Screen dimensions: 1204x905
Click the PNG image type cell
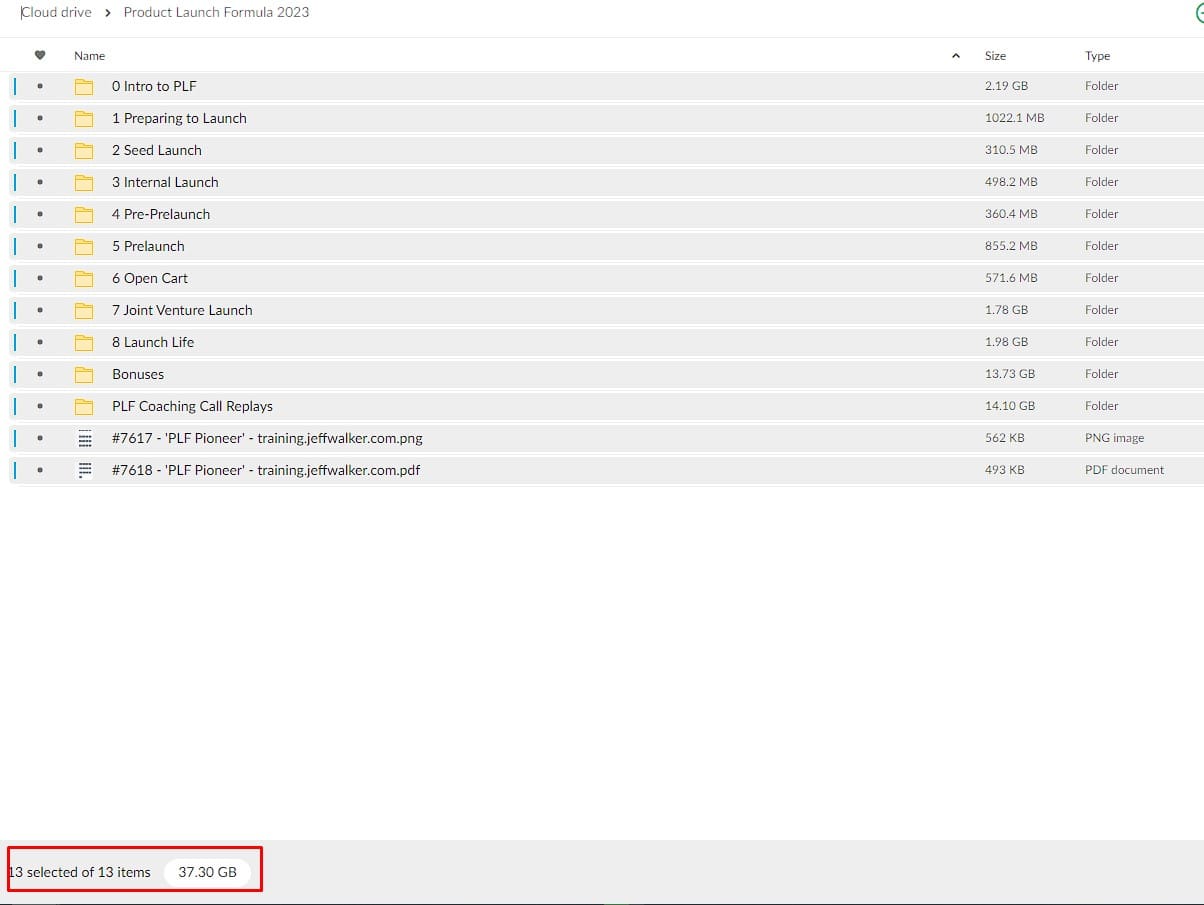coord(1114,438)
